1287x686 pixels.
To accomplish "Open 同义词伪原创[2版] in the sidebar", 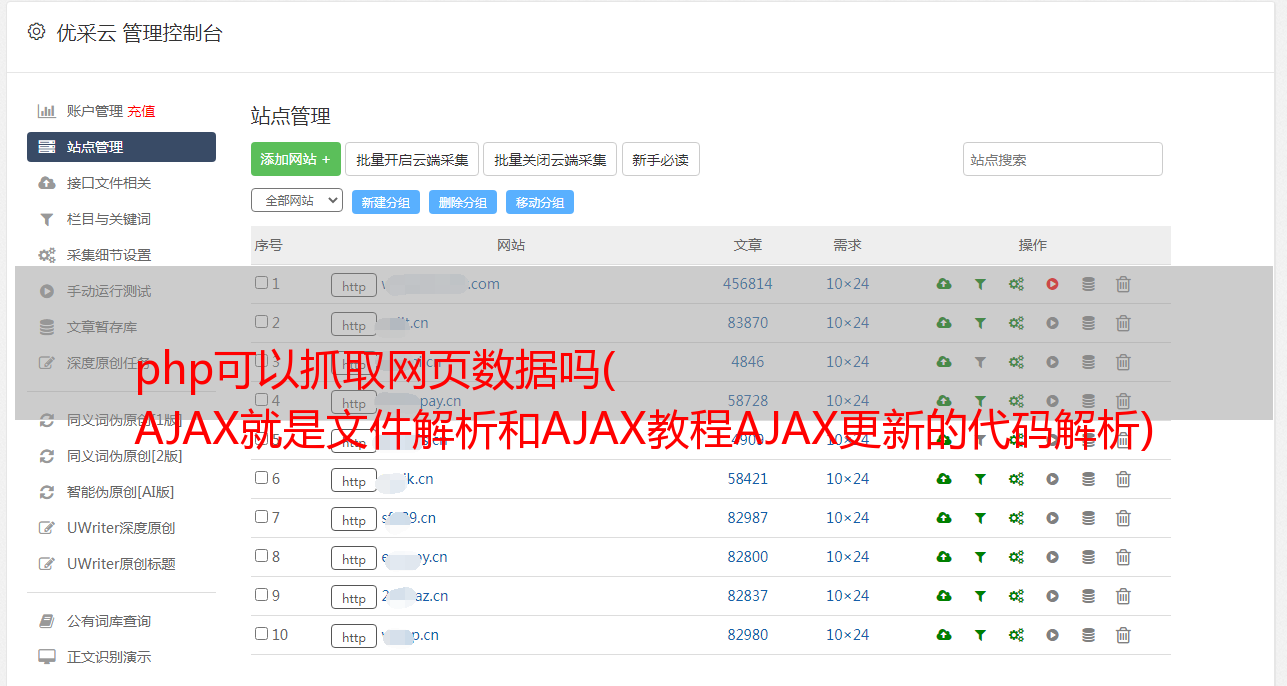I will pyautogui.click(x=125, y=456).
